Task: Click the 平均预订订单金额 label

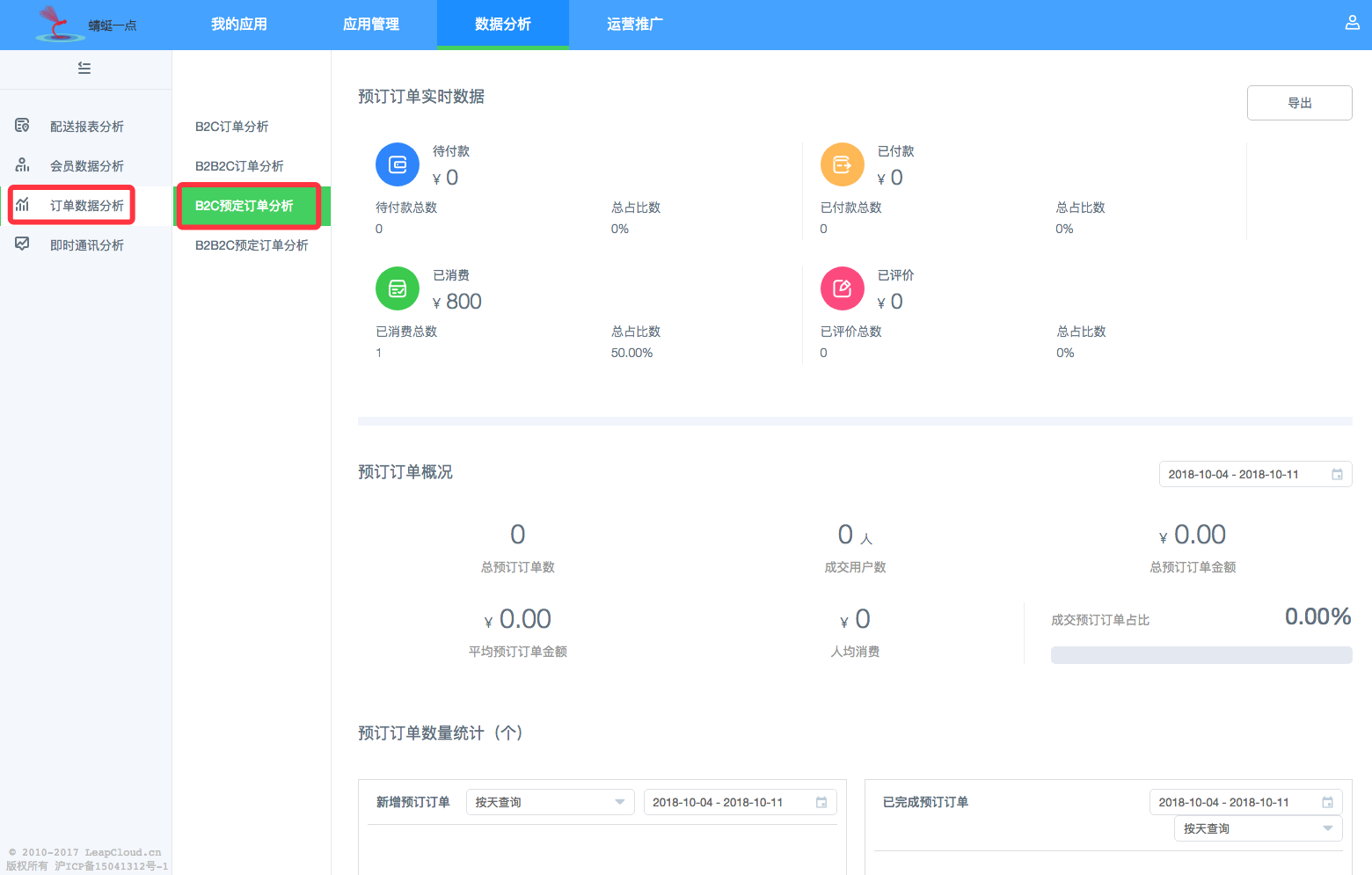Action: tap(518, 652)
